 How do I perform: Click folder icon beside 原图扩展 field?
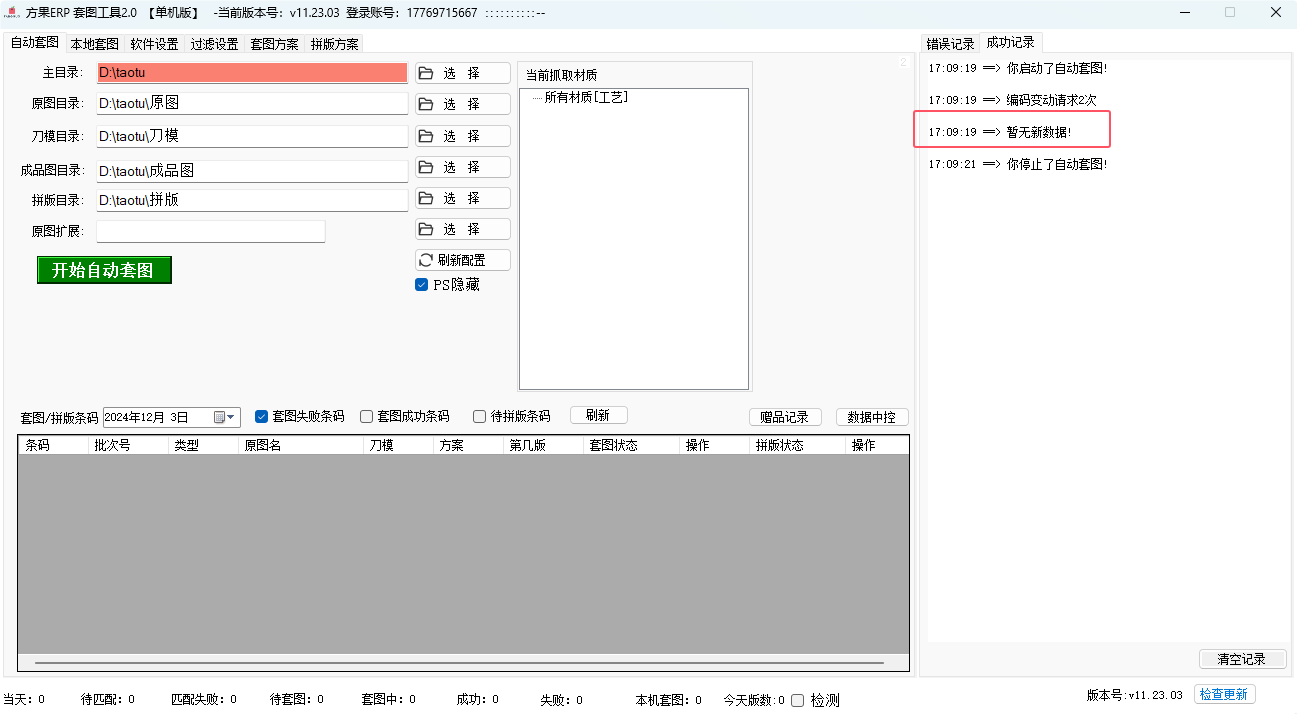tap(426, 229)
